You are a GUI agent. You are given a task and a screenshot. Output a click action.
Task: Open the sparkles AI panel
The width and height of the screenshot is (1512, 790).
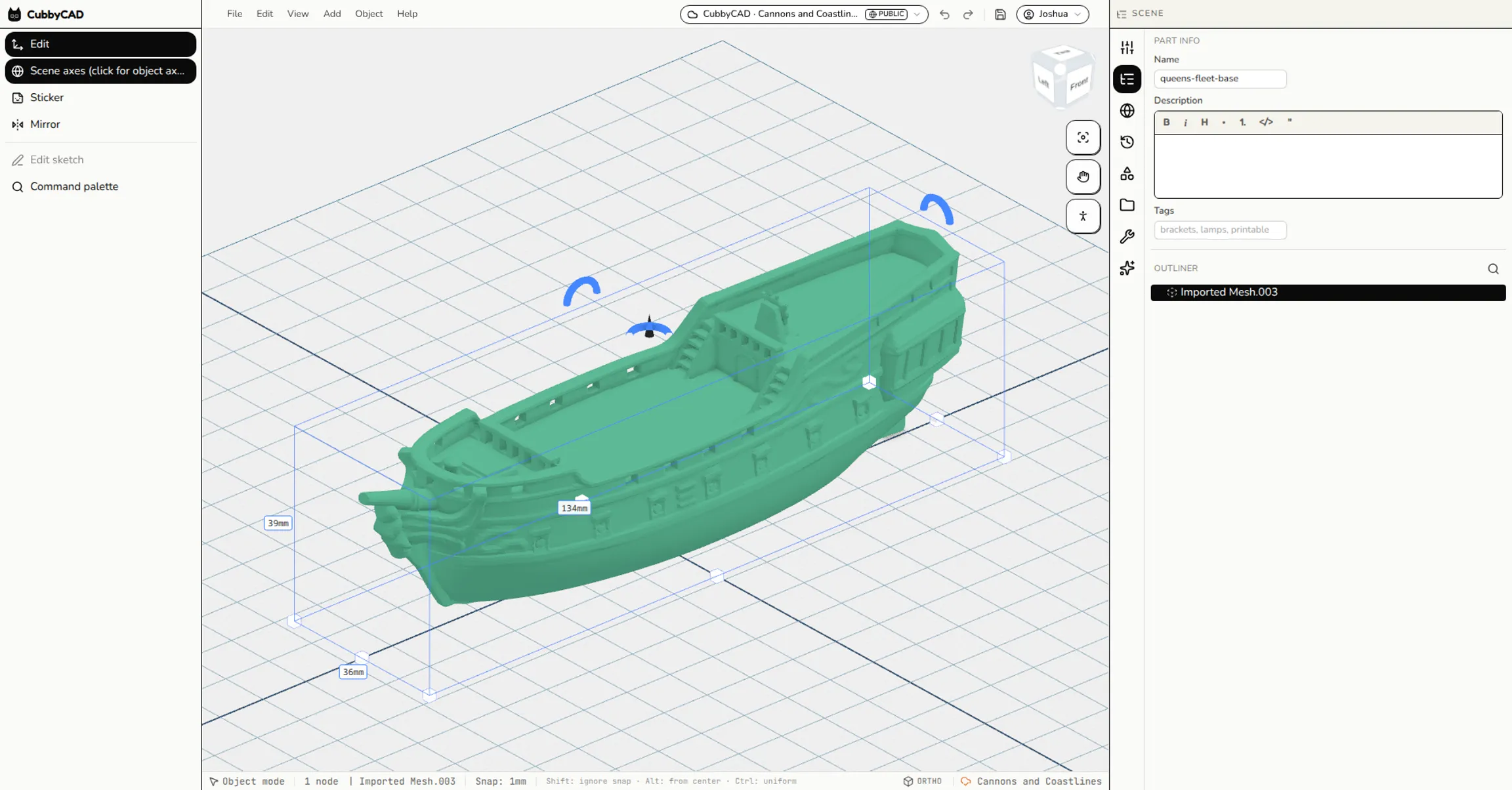1127,268
